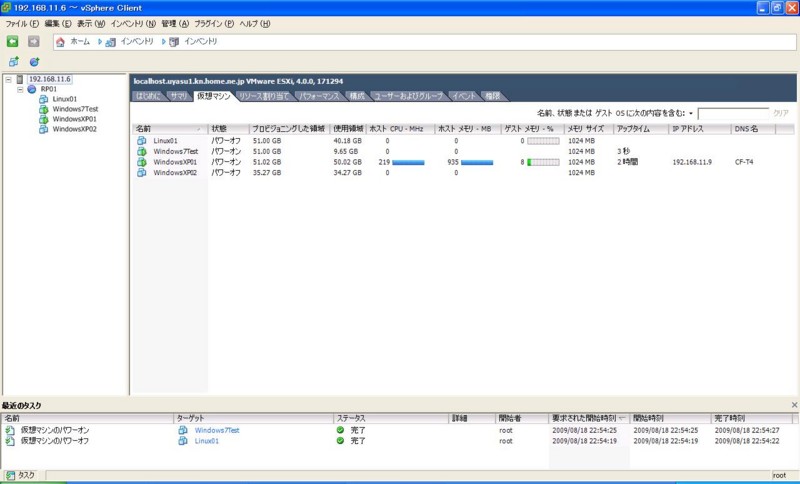Sort by the 名前 column header

click(169, 129)
